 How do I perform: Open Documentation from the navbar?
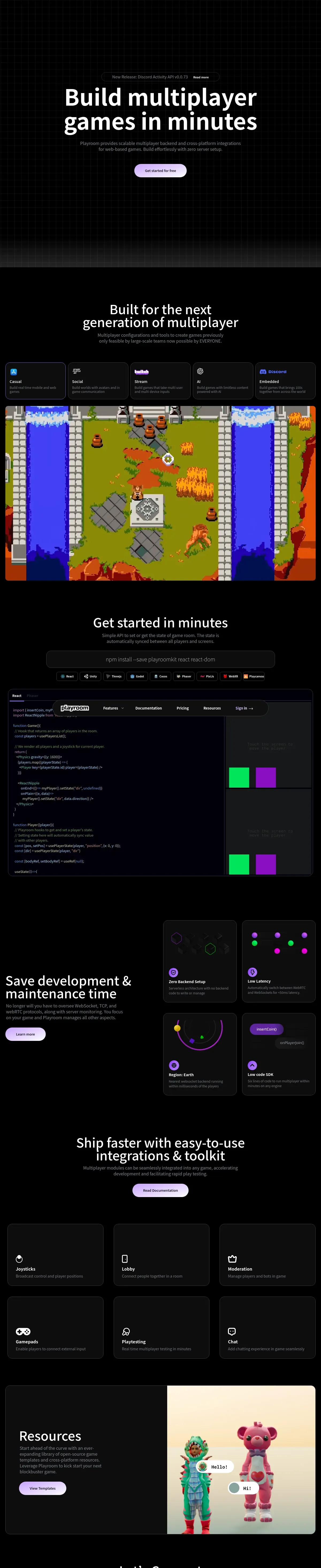tap(149, 708)
